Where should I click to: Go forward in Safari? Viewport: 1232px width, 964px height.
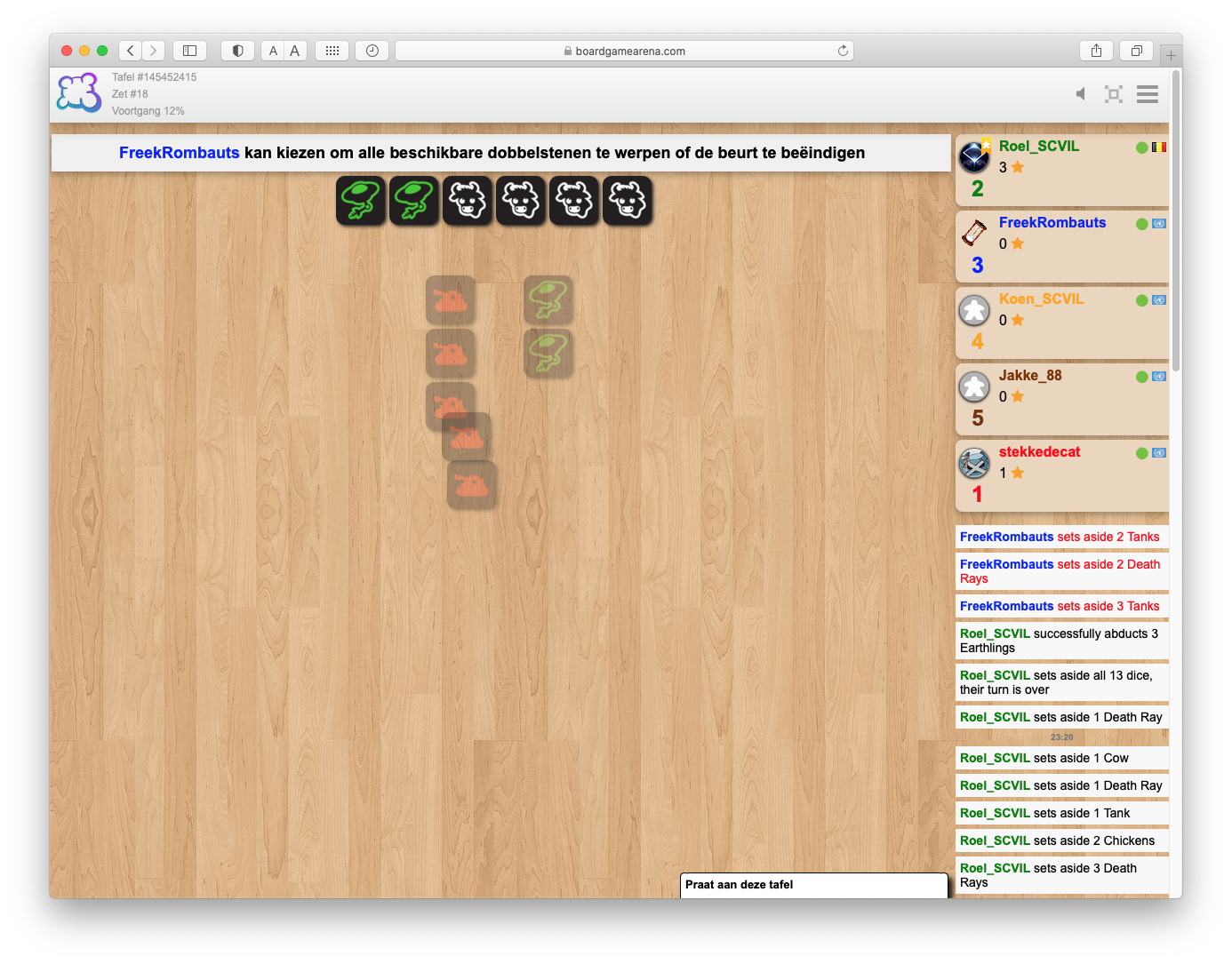pos(154,51)
